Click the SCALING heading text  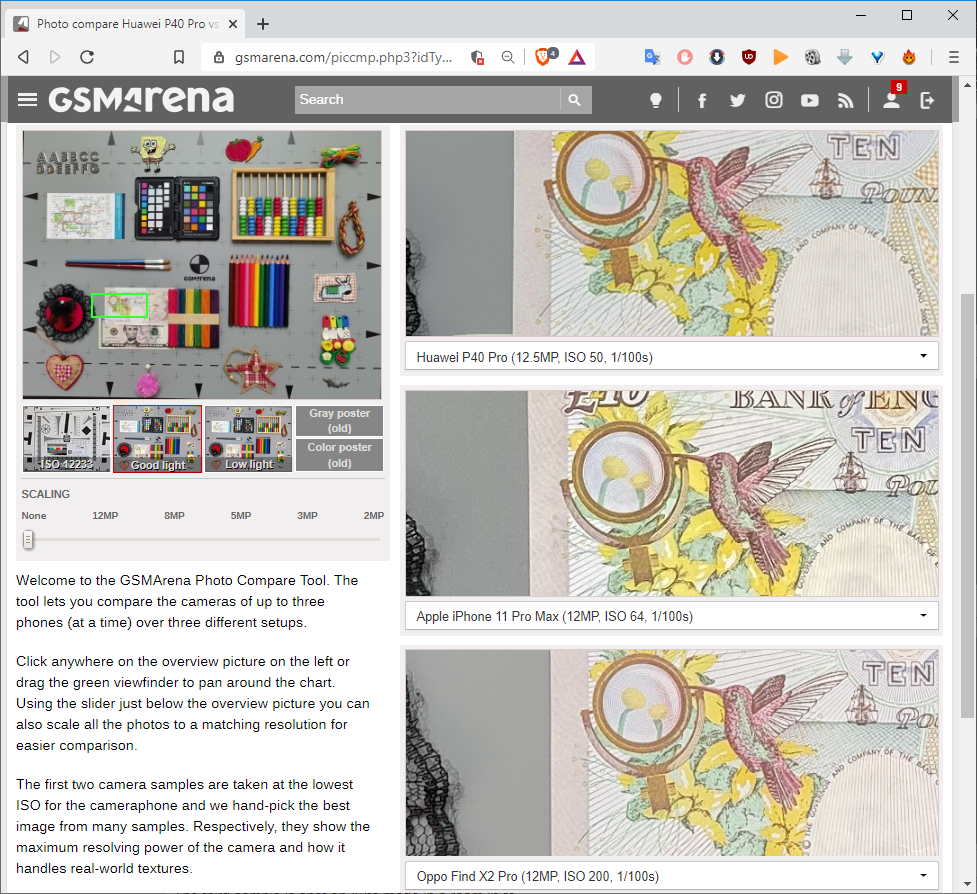(45, 494)
